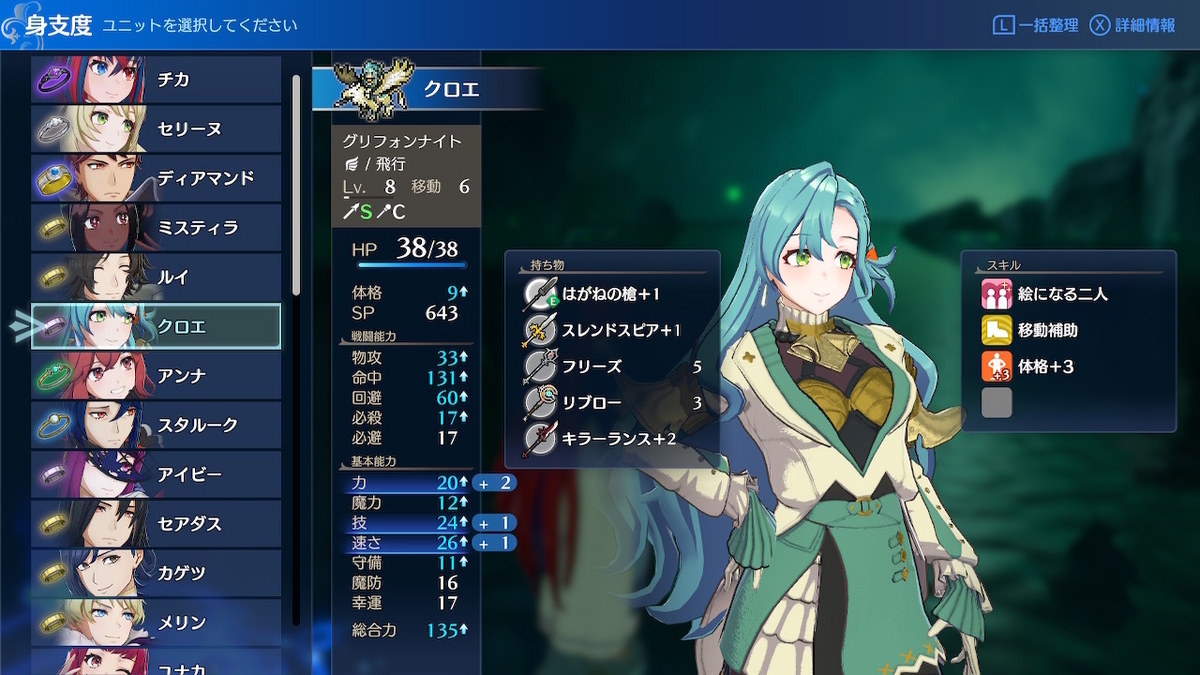This screenshot has width=1200, height=675.
Task: Choose アイビー from the unit list
Action: 156,474
